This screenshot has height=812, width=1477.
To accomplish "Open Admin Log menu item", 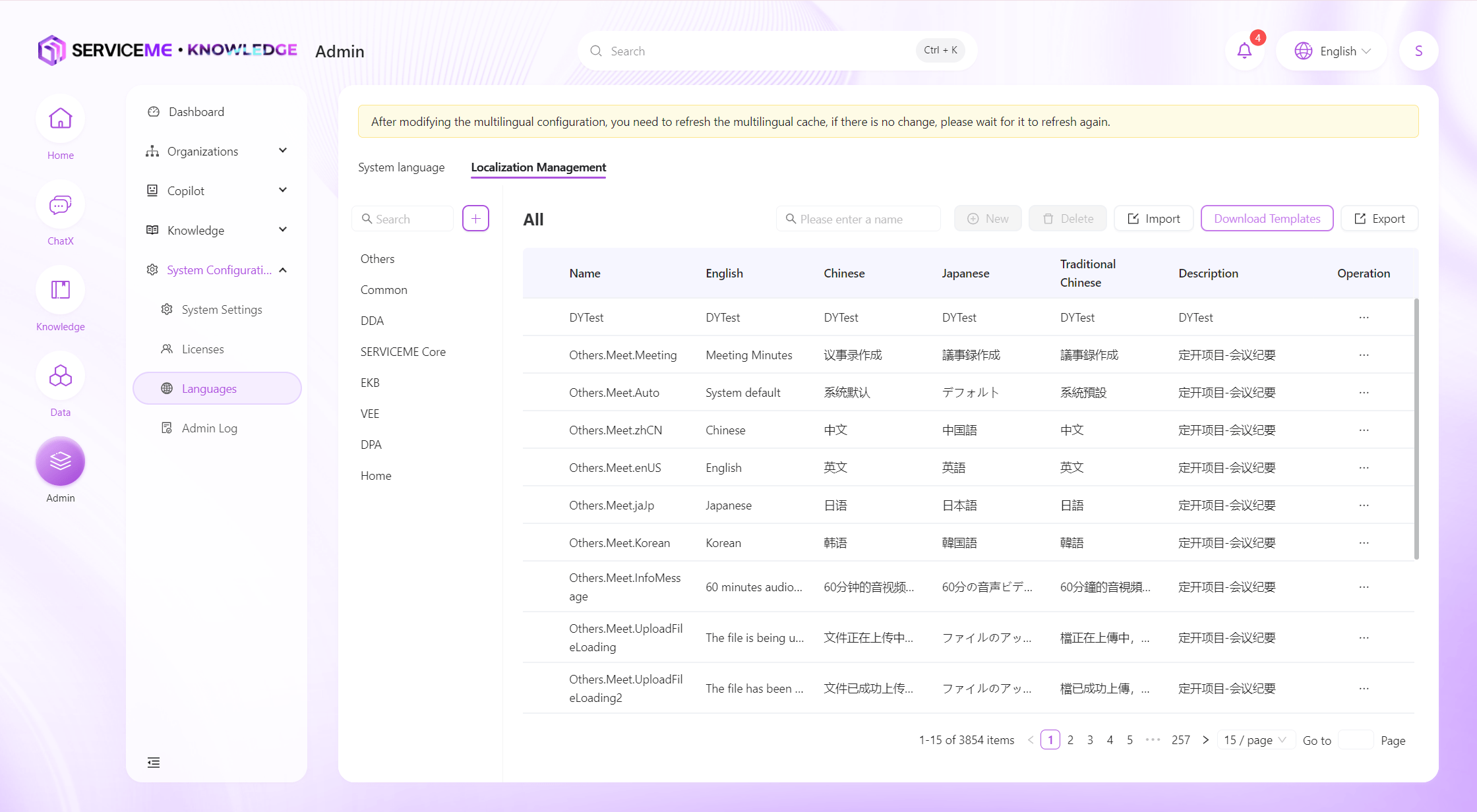I will (209, 428).
